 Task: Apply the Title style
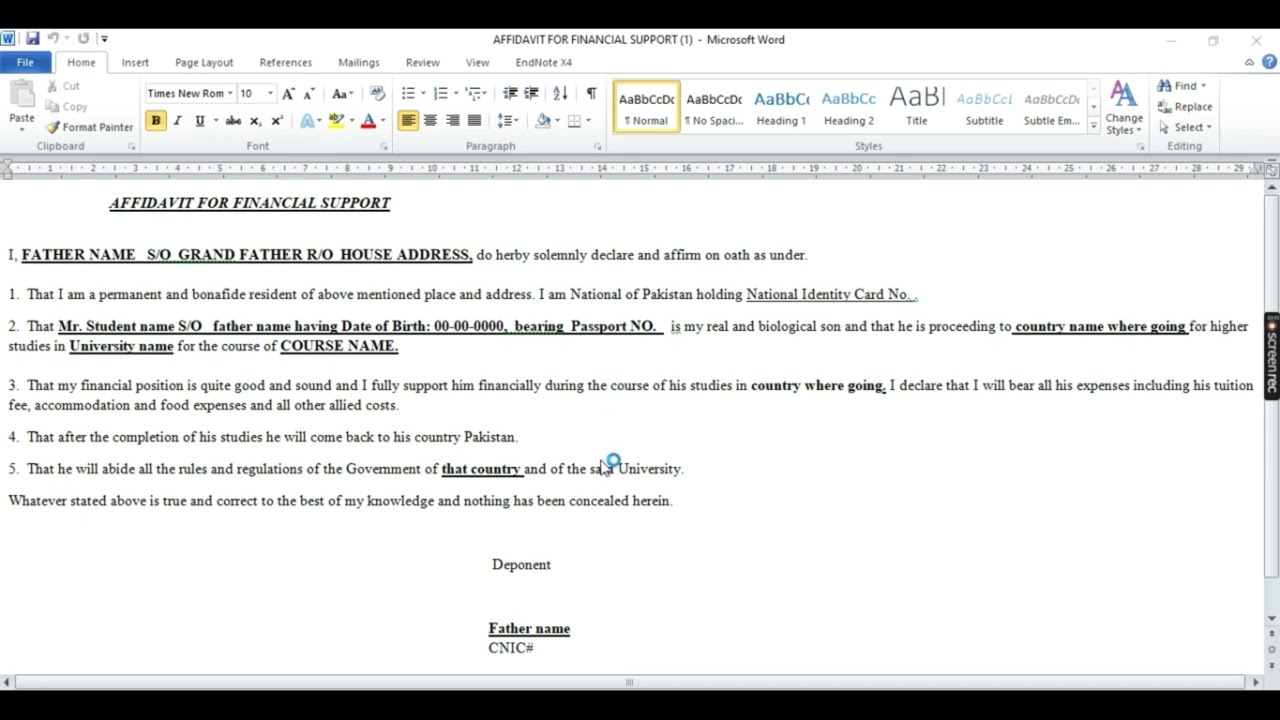pos(916,107)
